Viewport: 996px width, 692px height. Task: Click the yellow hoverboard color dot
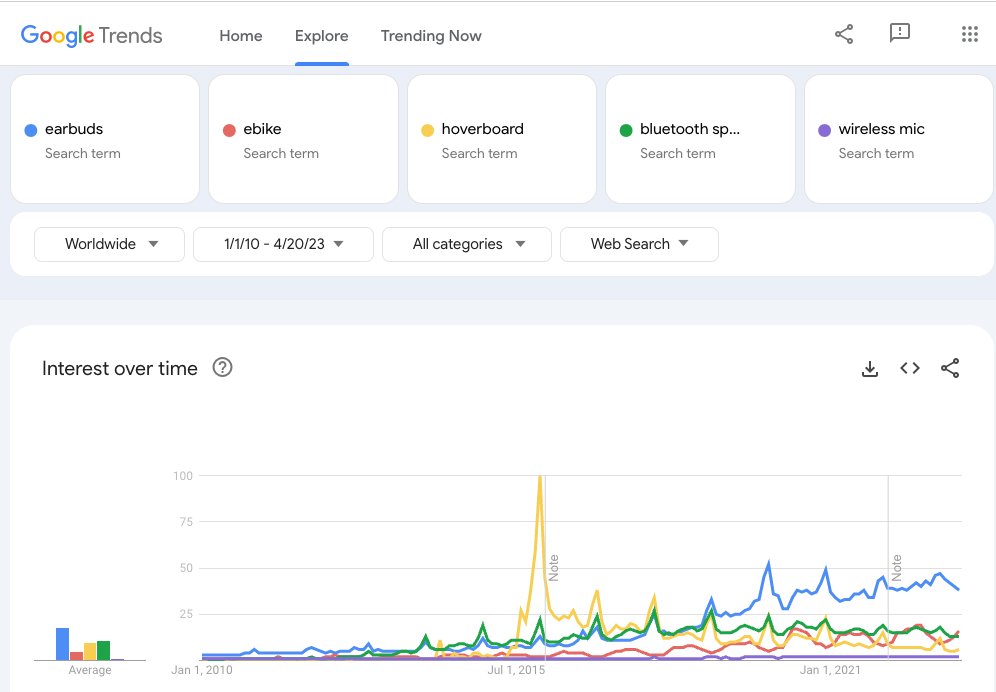point(427,130)
